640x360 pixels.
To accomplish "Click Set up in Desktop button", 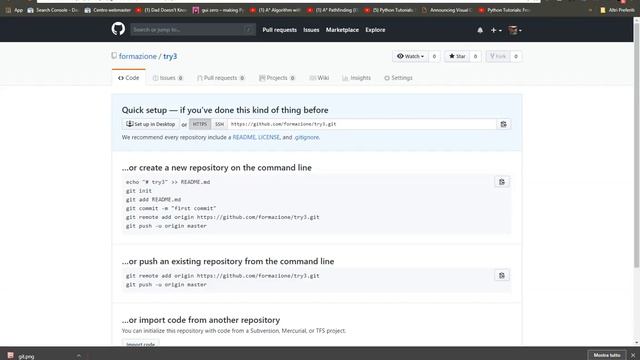I will click(x=151, y=124).
